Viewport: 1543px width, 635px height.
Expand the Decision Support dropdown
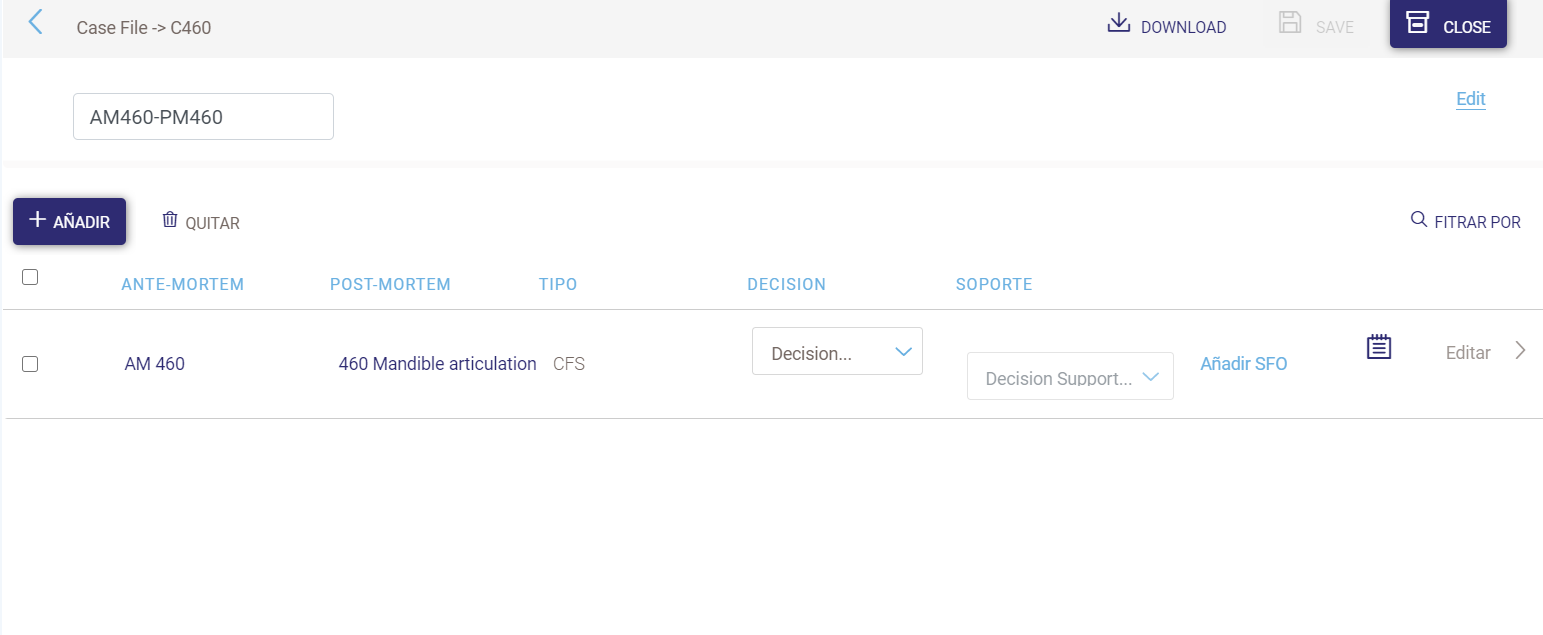pos(1070,377)
